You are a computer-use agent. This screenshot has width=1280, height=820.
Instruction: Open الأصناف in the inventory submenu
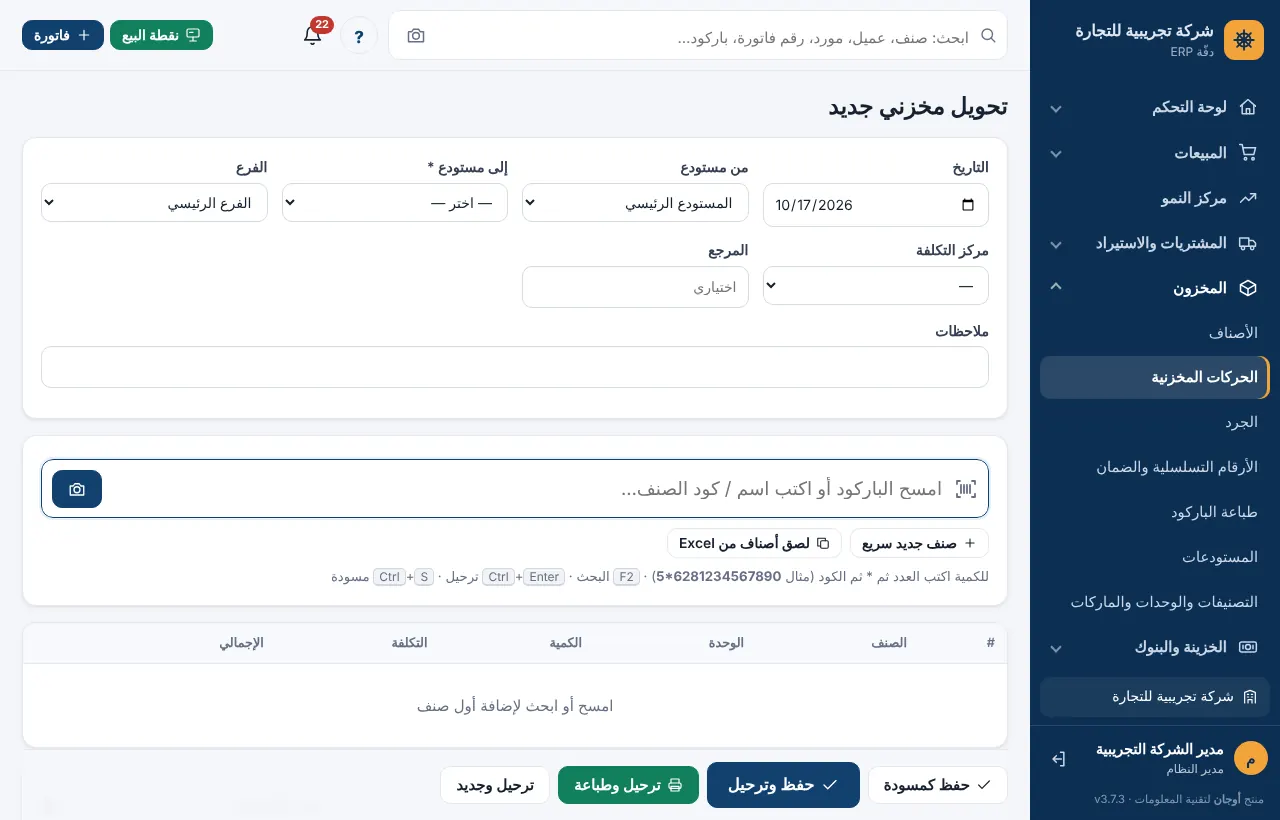[x=1155, y=332]
